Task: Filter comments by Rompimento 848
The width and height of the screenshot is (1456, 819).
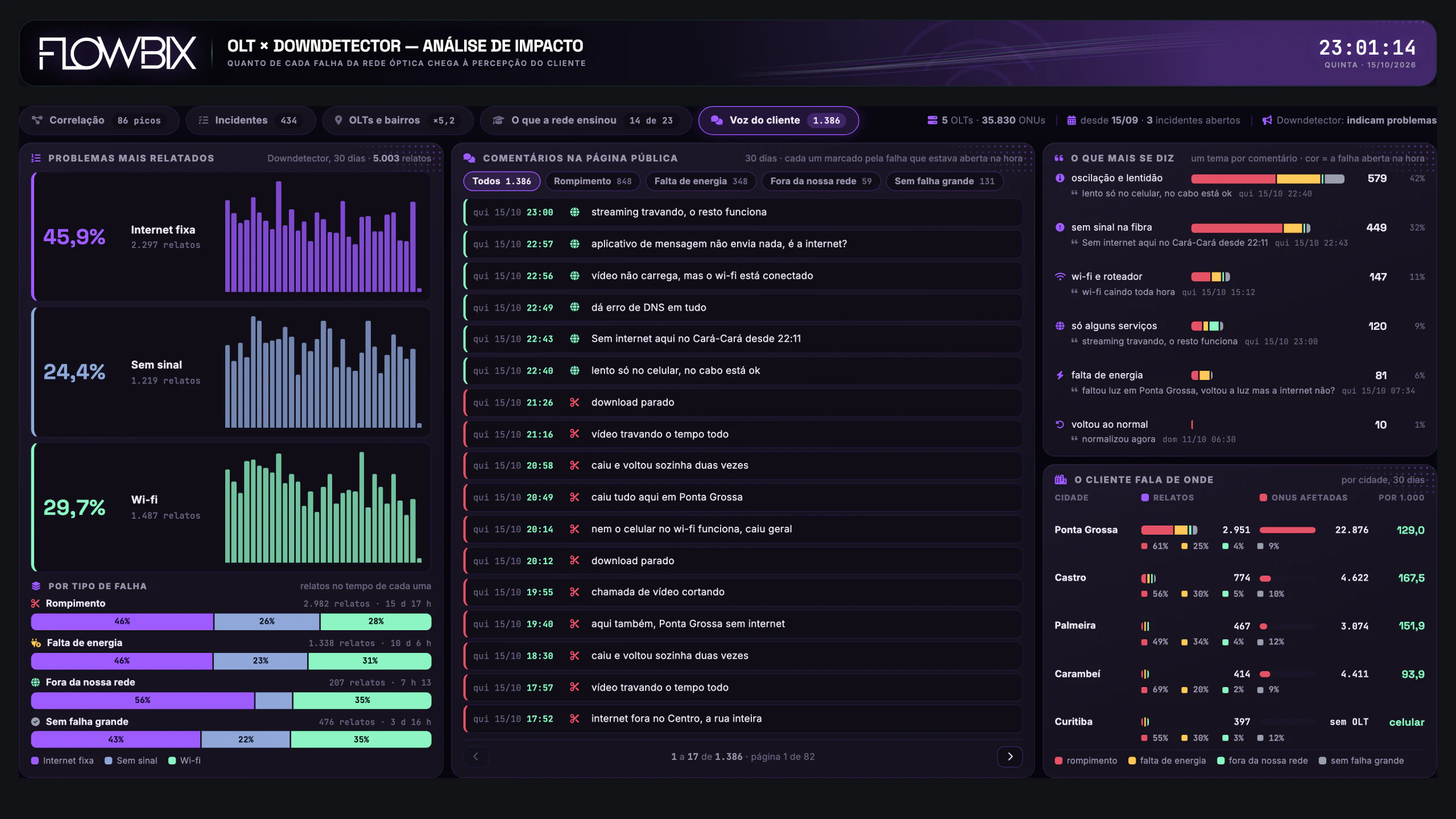Action: pyautogui.click(x=593, y=181)
